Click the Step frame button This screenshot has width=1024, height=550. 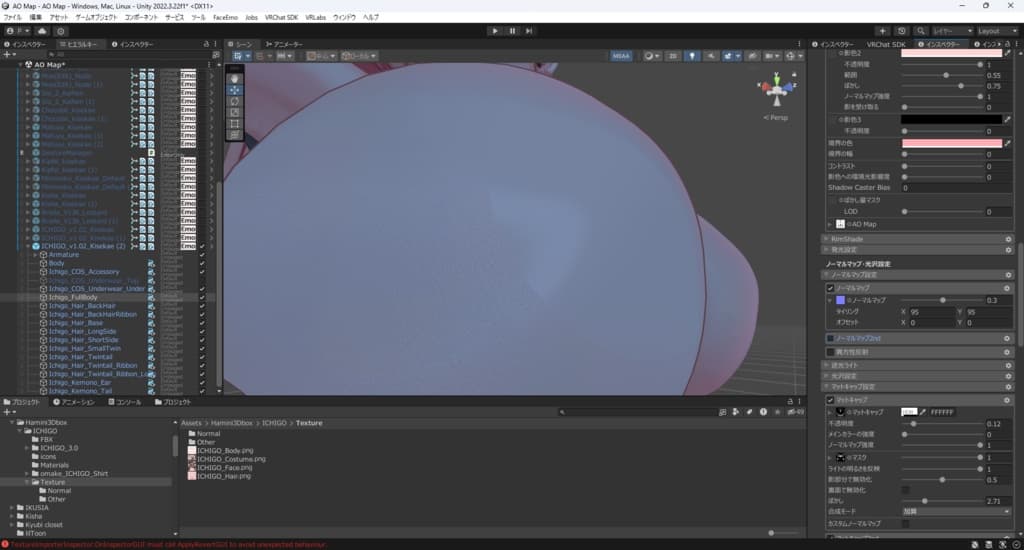(x=531, y=31)
